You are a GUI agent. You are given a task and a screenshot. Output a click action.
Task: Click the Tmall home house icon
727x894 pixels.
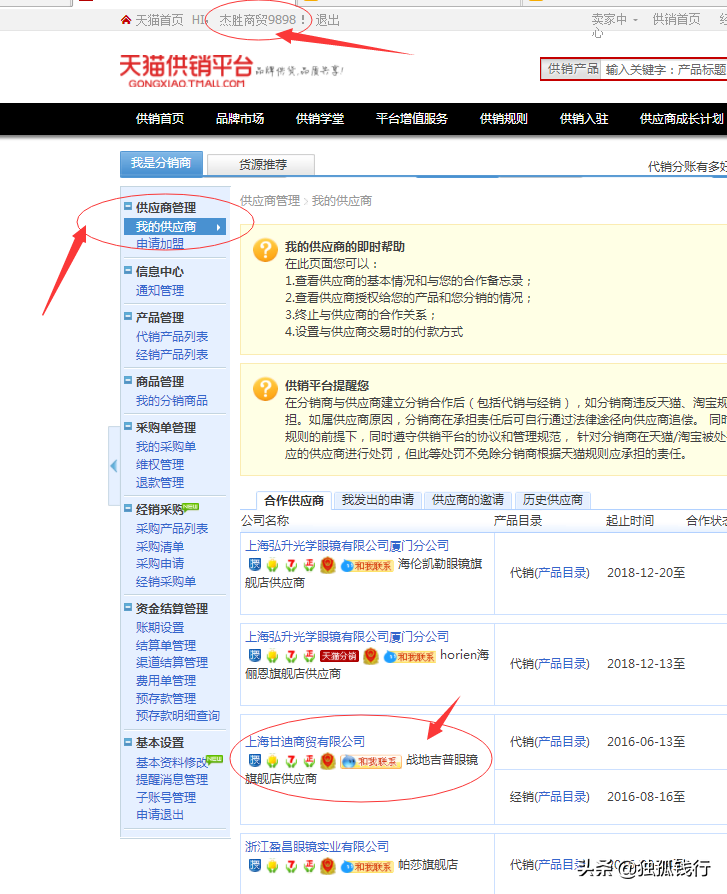(x=126, y=21)
